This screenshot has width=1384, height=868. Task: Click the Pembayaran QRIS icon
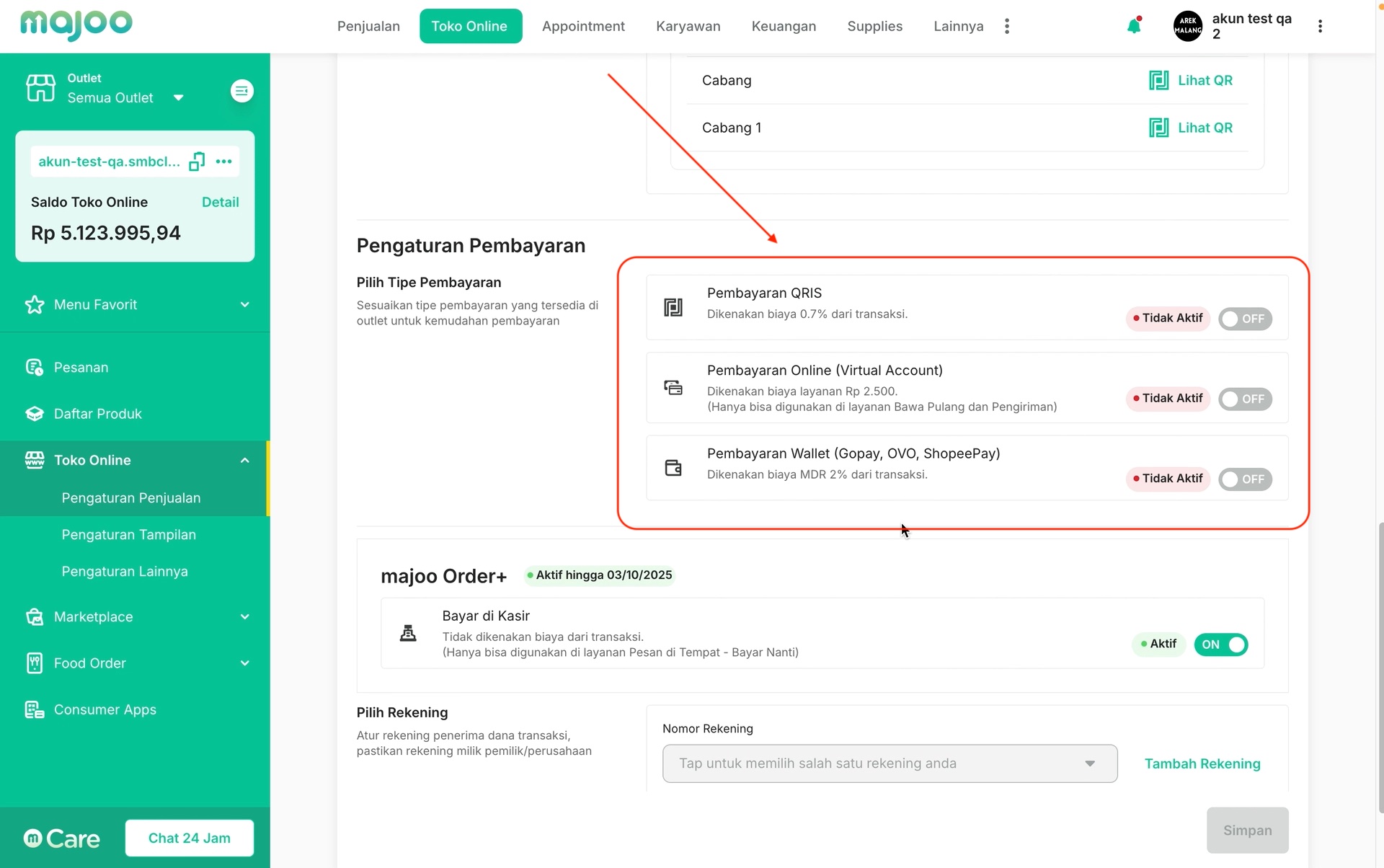pos(673,307)
